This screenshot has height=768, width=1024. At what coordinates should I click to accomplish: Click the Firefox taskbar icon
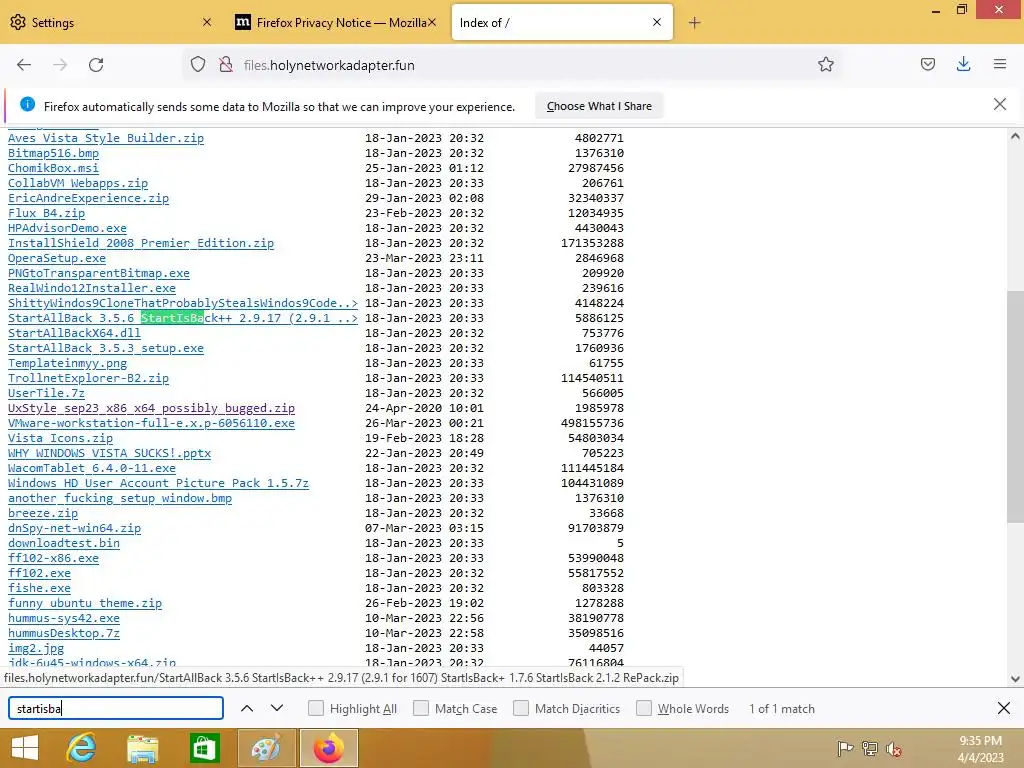tap(328, 748)
